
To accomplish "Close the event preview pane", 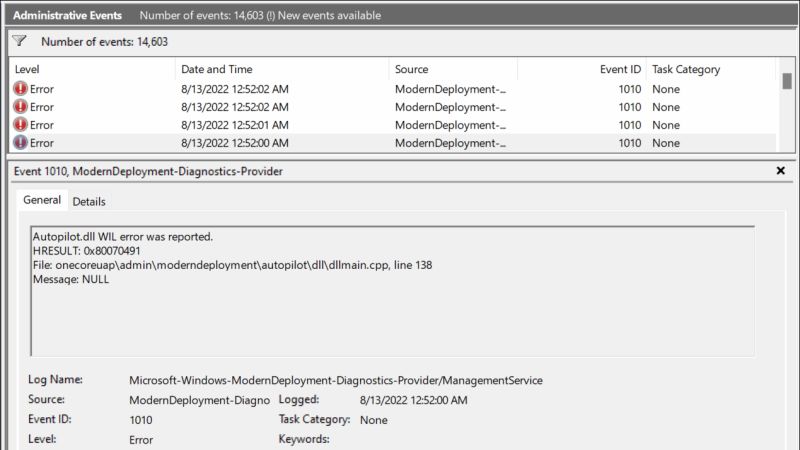I will [780, 171].
